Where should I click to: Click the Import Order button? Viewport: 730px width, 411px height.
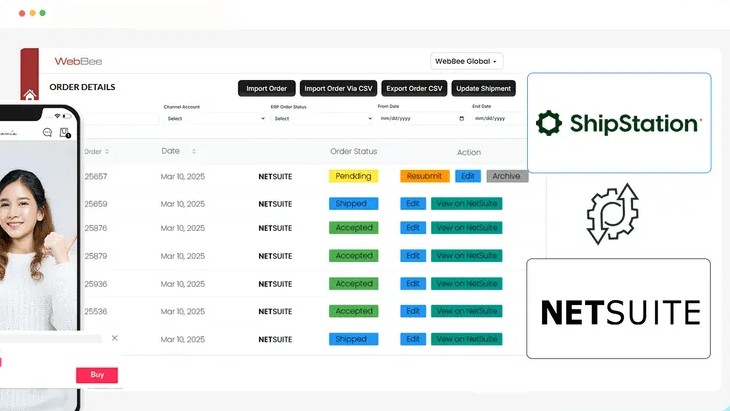pyautogui.click(x=266, y=88)
